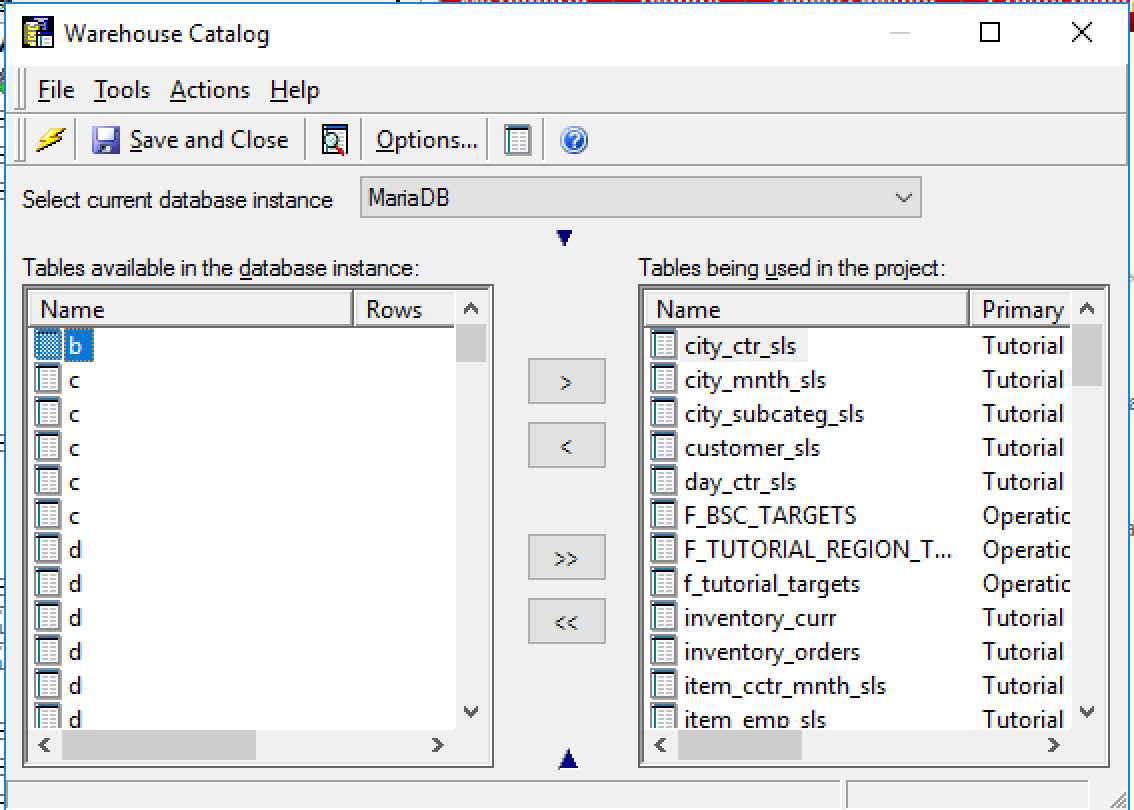Click the table icon next to table b
Viewport: 1134px width, 810px height.
tap(47, 345)
